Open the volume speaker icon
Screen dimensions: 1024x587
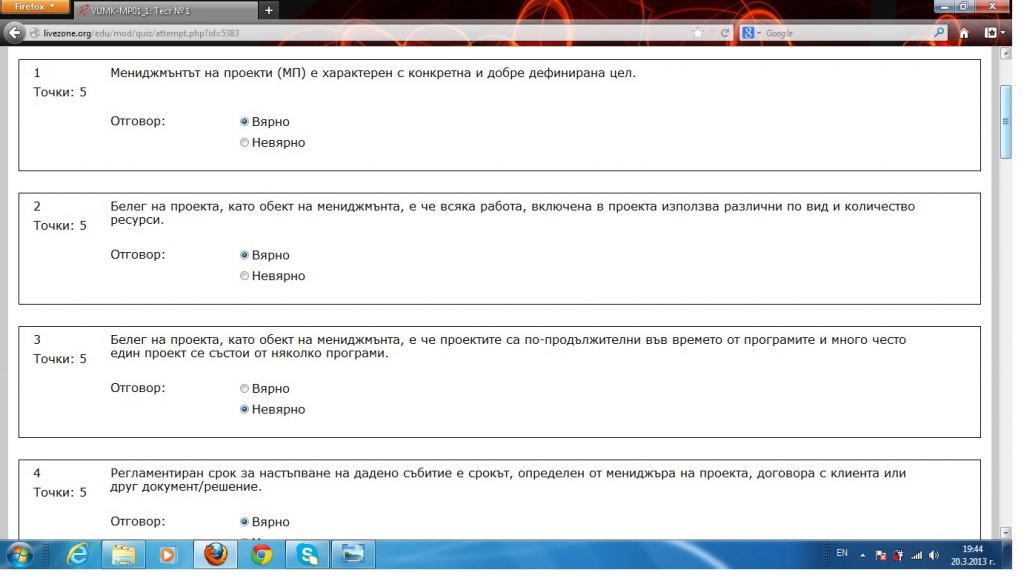[935, 556]
